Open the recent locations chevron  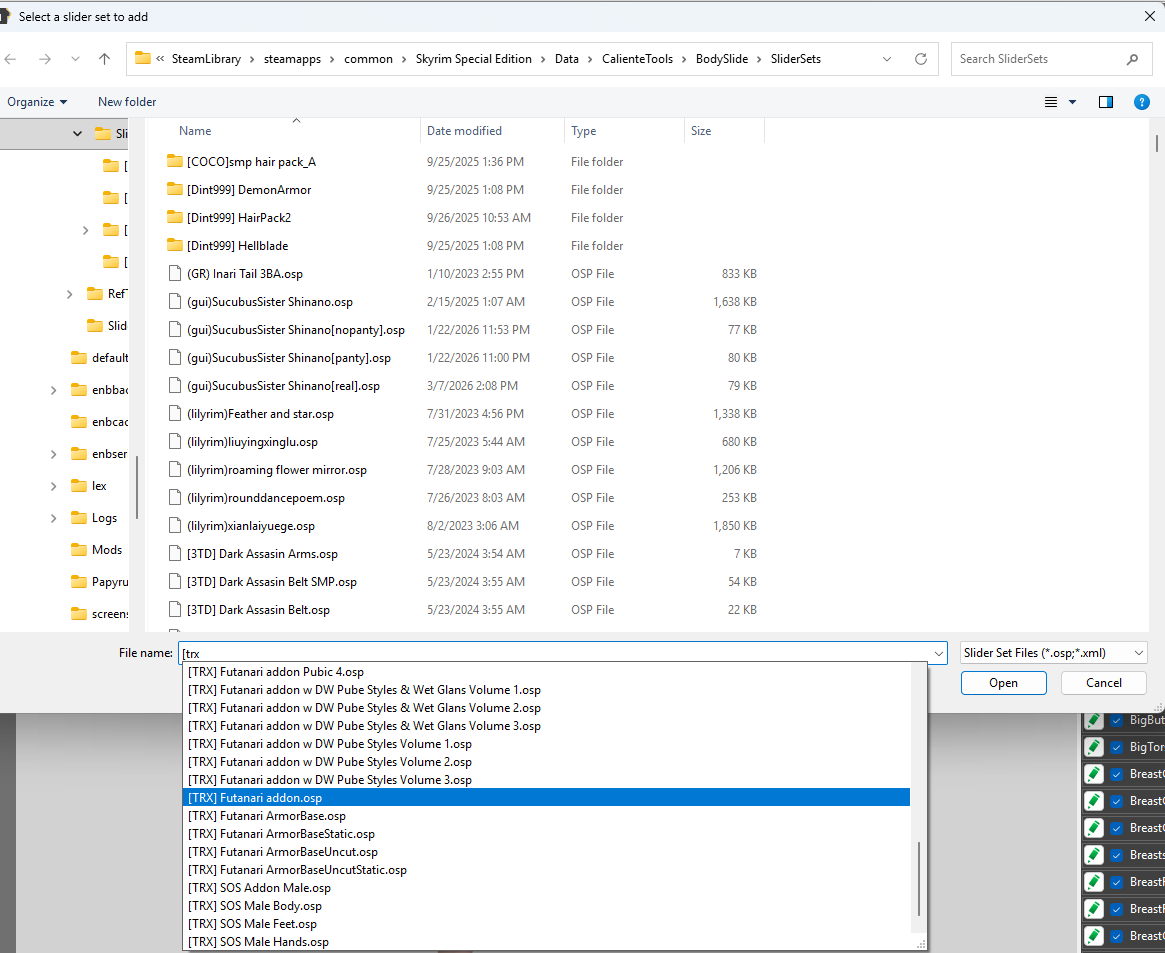pos(75,59)
